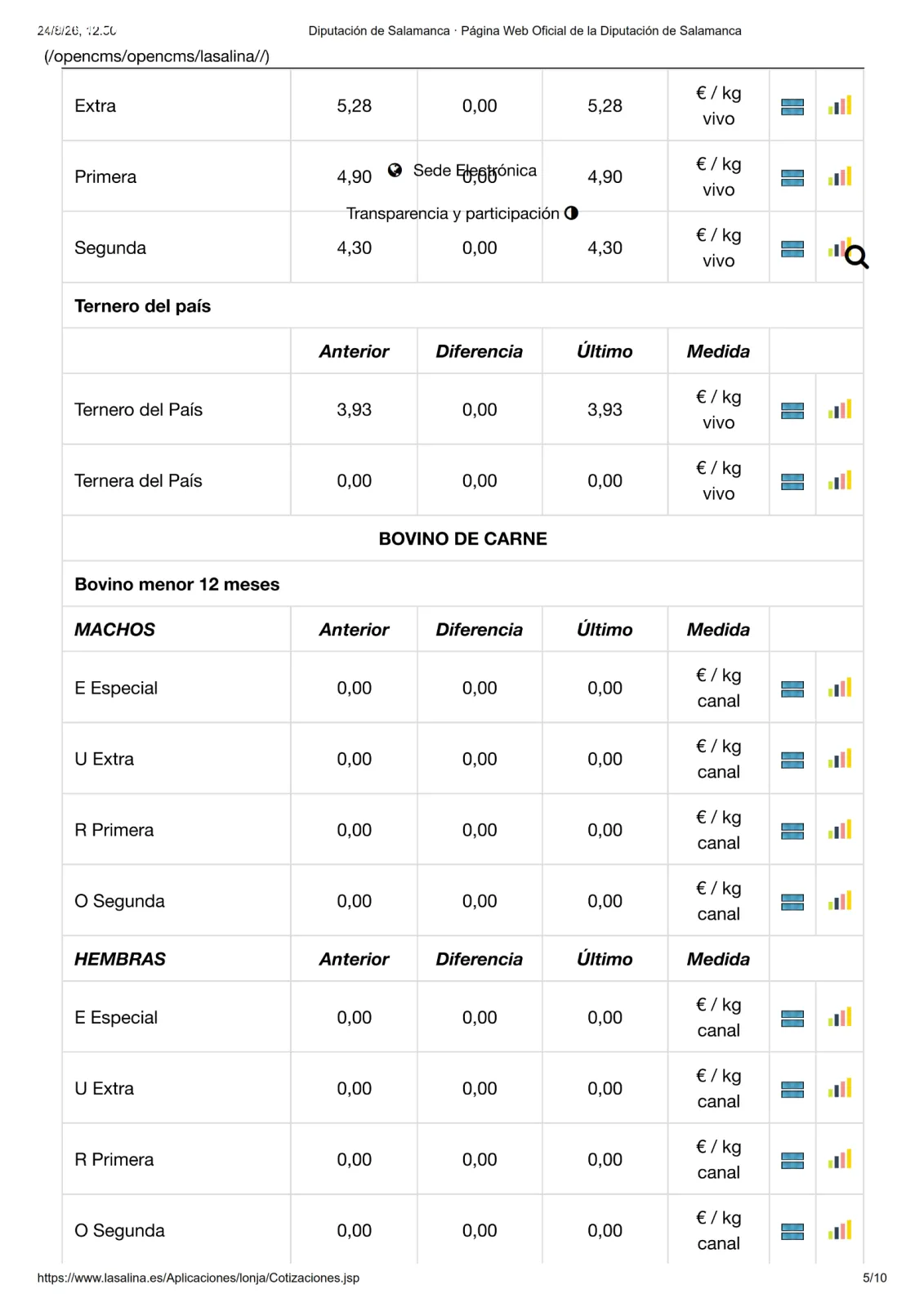Open Transparencia y participación link
The image size is (924, 1307).
click(453, 213)
